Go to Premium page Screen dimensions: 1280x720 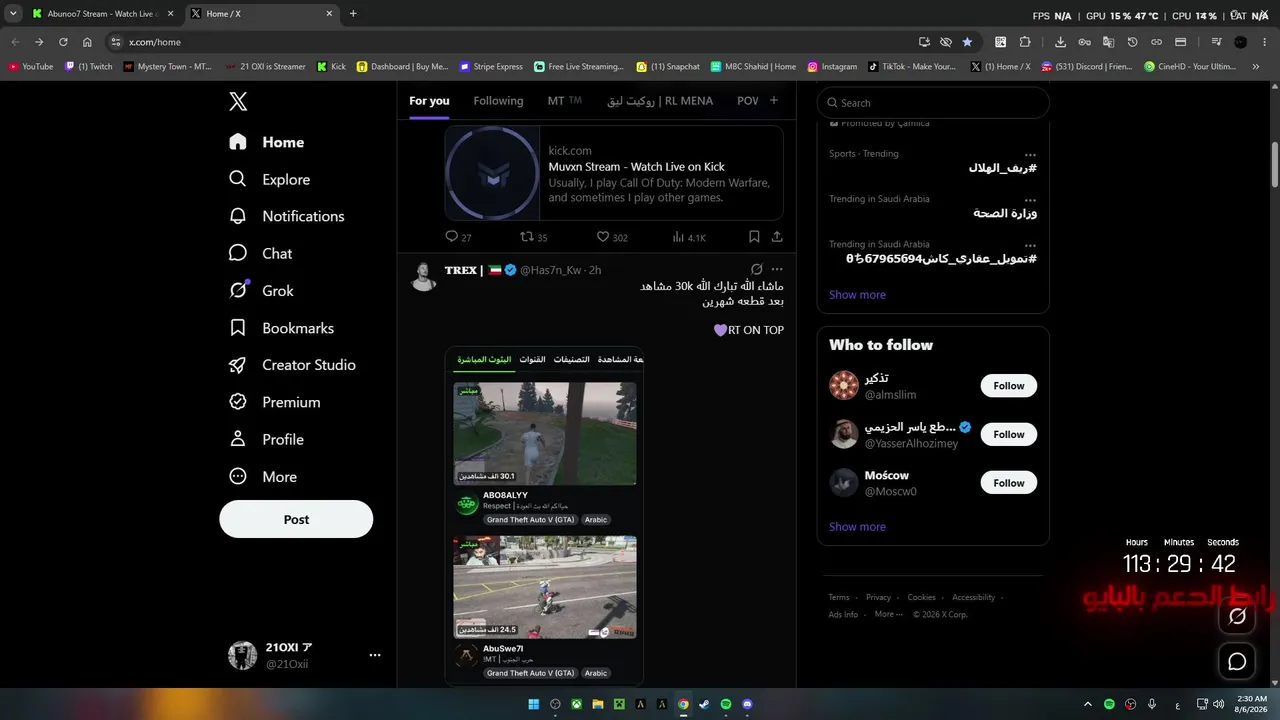click(275, 402)
